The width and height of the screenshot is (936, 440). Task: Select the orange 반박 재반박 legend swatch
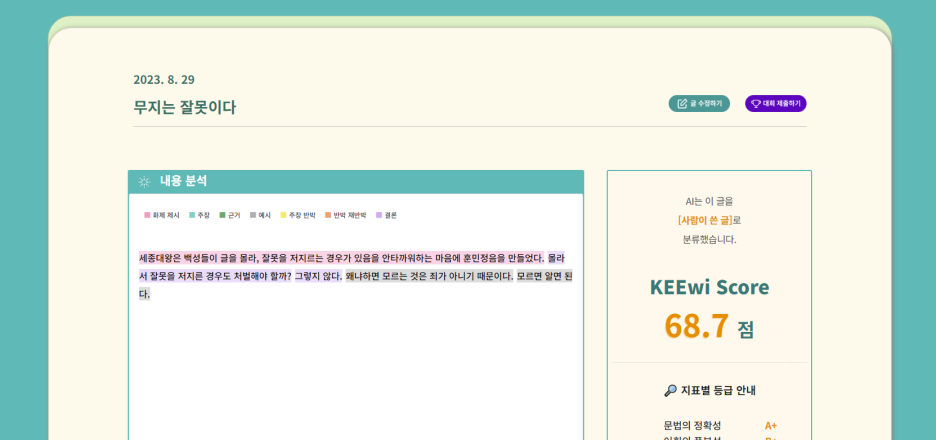[328, 215]
